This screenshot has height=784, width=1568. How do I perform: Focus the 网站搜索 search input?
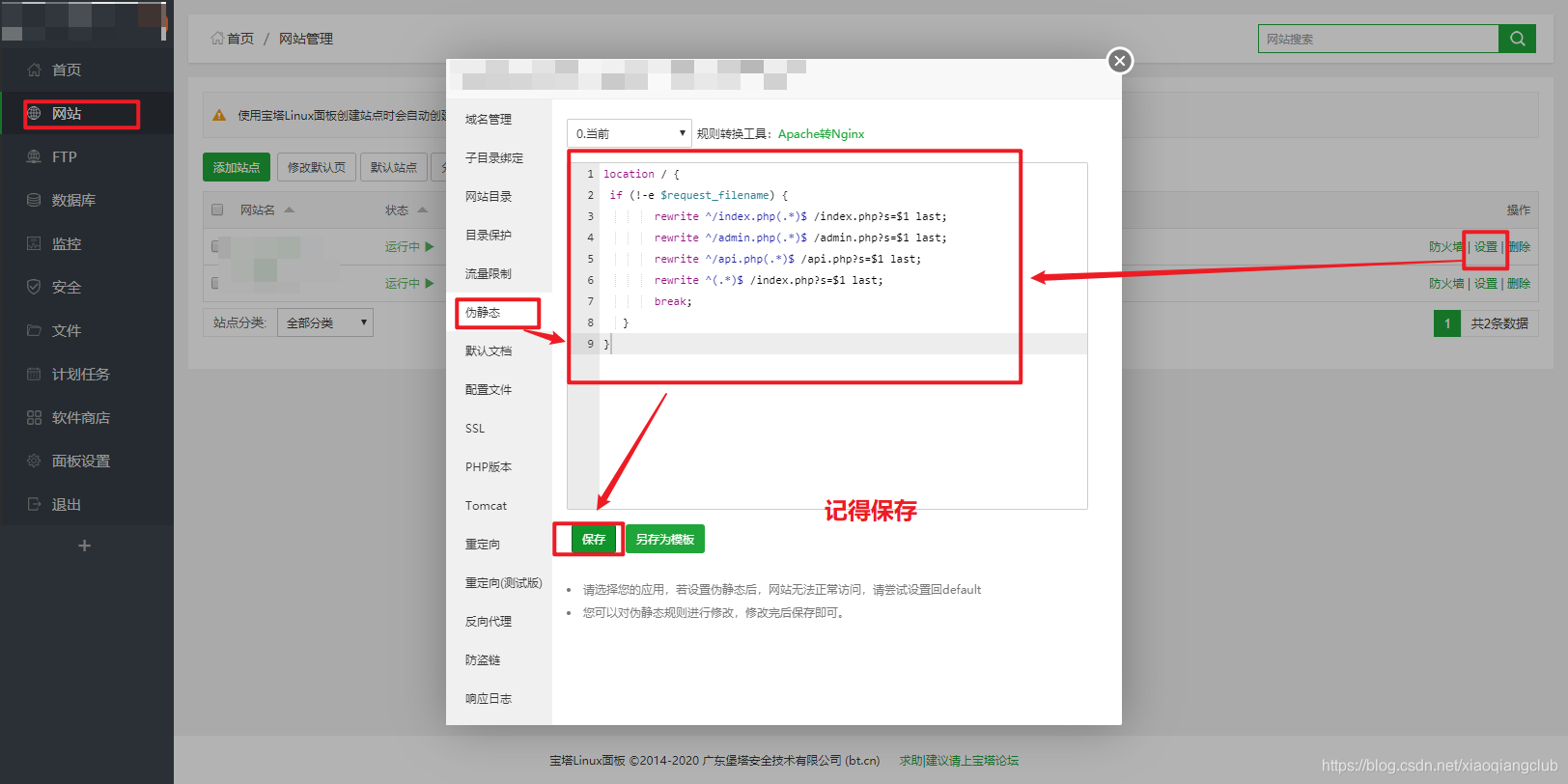pos(1378,39)
